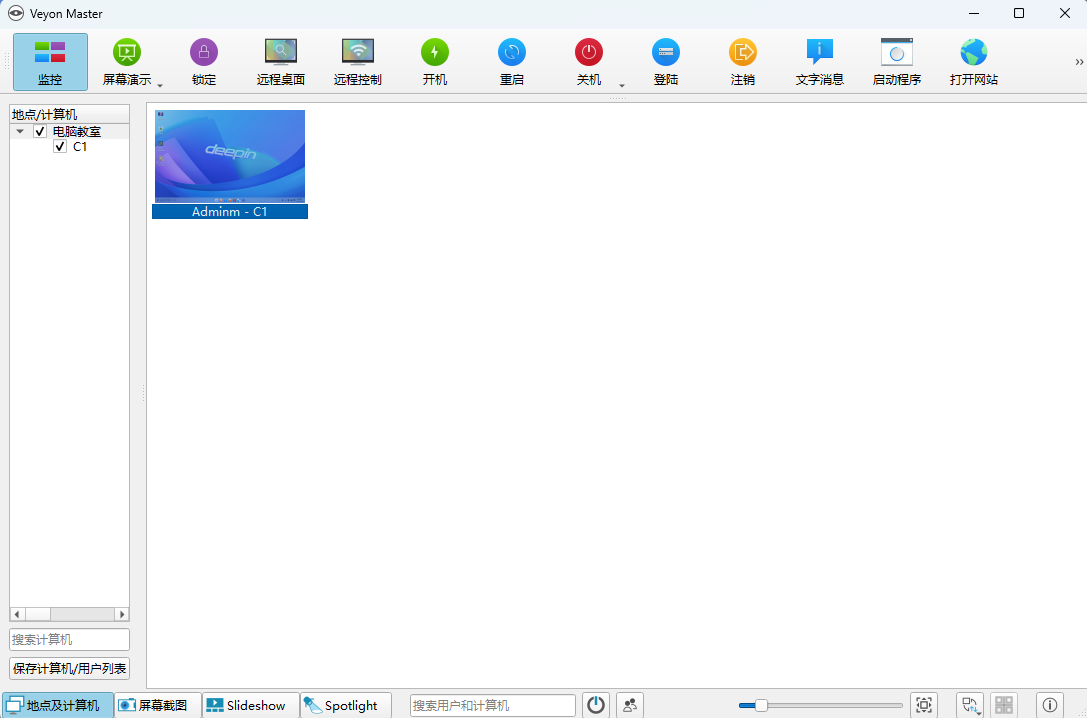Click the tree panel's right scroll arrow
This screenshot has height=718, width=1087.
[122, 614]
